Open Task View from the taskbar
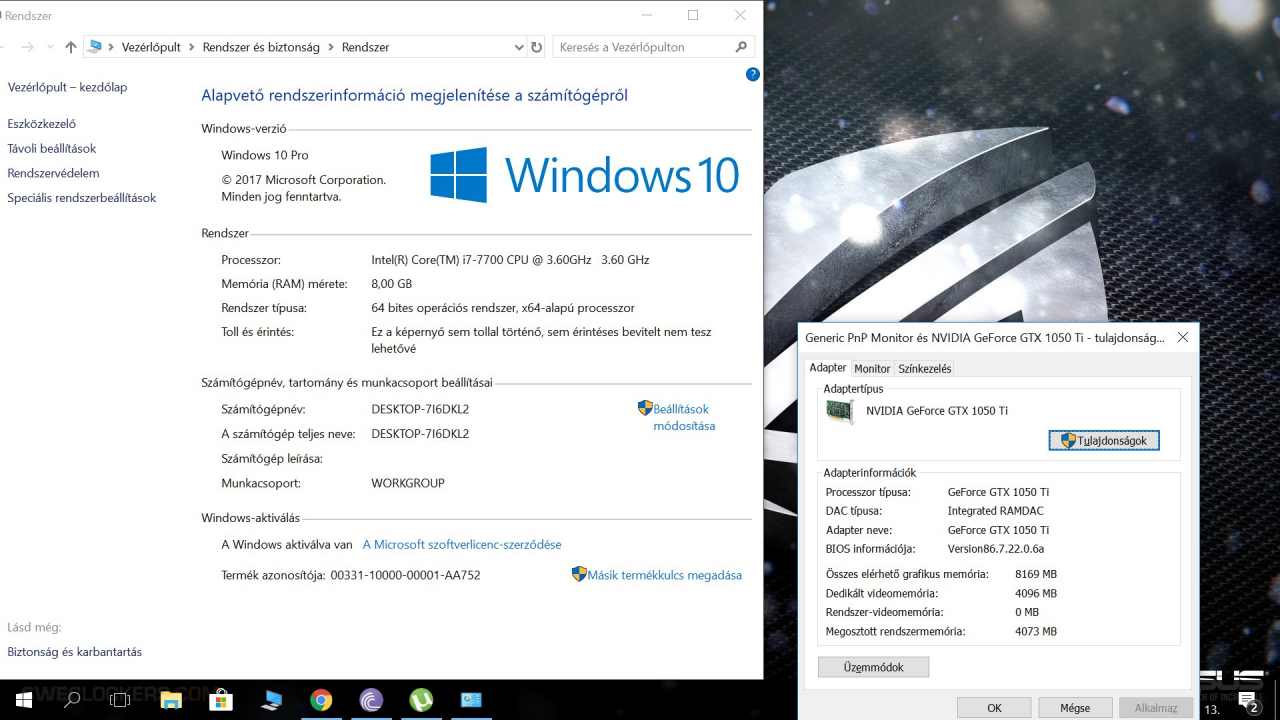Screen dimensions: 1280x720 (x=120, y=700)
